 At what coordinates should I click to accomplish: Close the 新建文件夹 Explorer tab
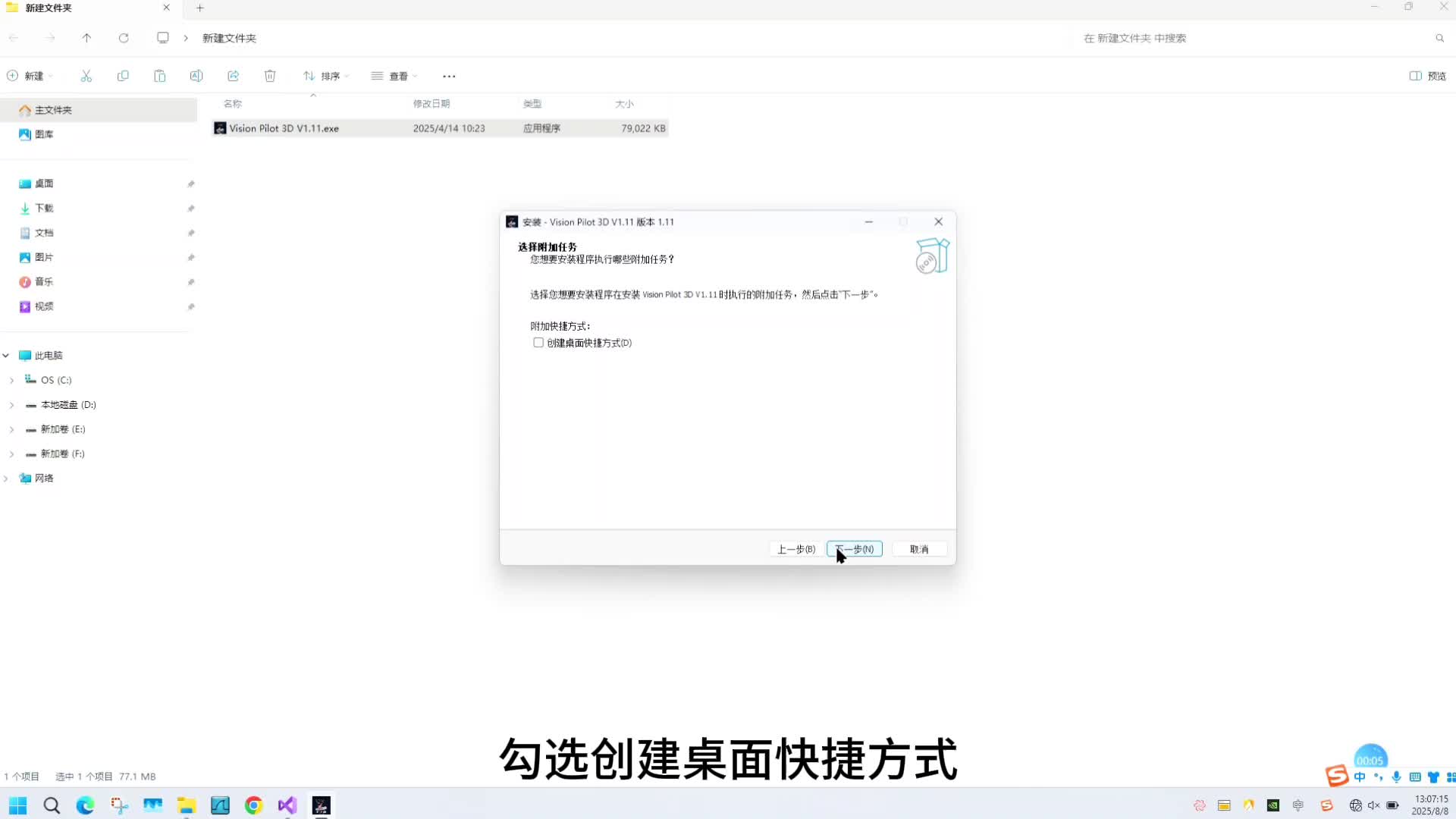(x=167, y=8)
